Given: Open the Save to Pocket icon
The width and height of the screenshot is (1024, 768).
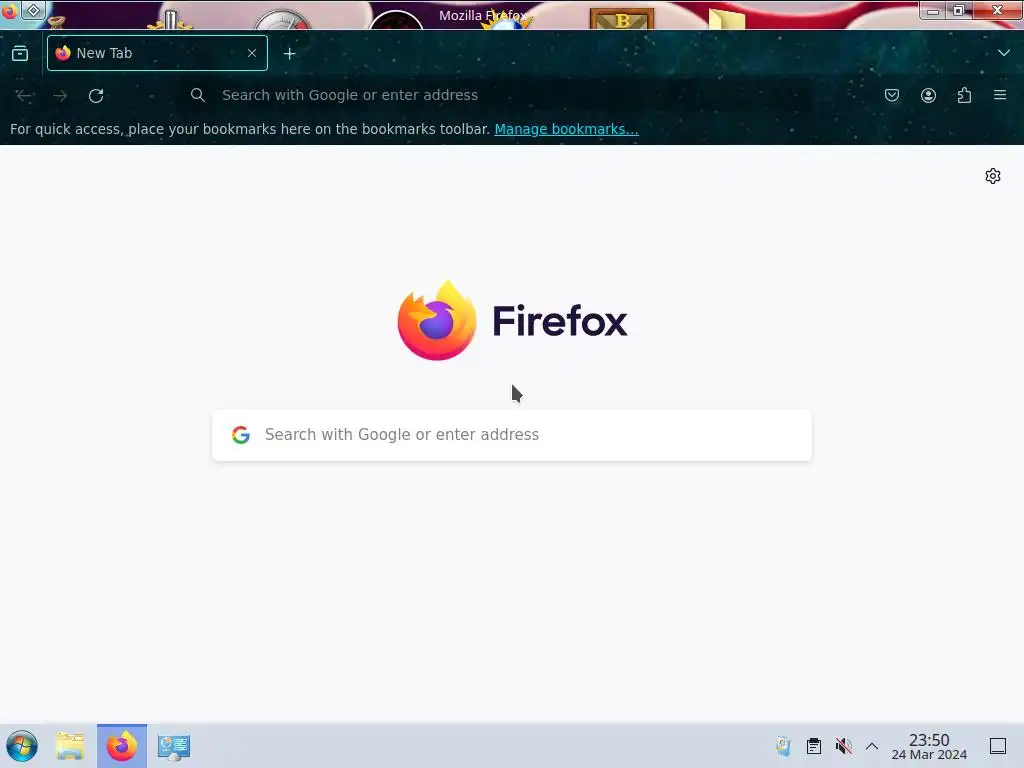Looking at the screenshot, I should pos(892,95).
